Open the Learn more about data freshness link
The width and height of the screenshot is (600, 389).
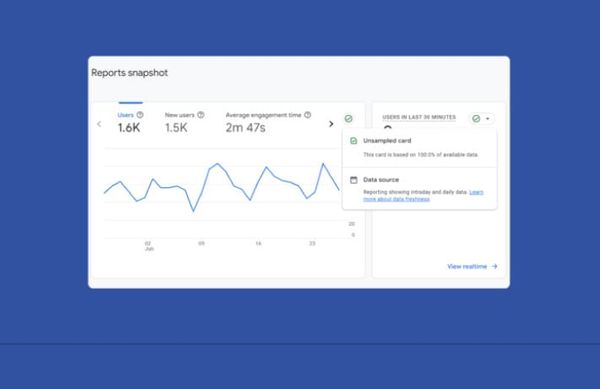[x=423, y=195]
